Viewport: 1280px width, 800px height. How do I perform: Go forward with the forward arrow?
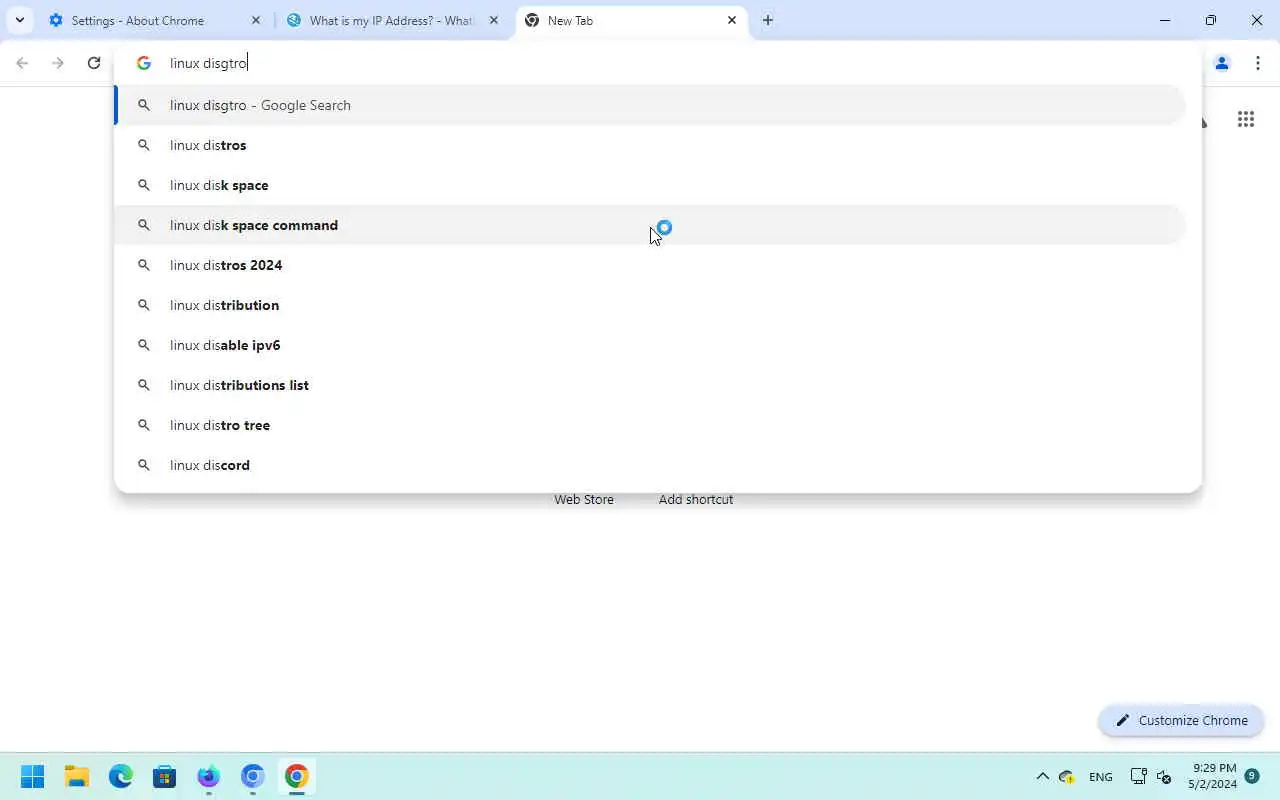click(x=58, y=63)
